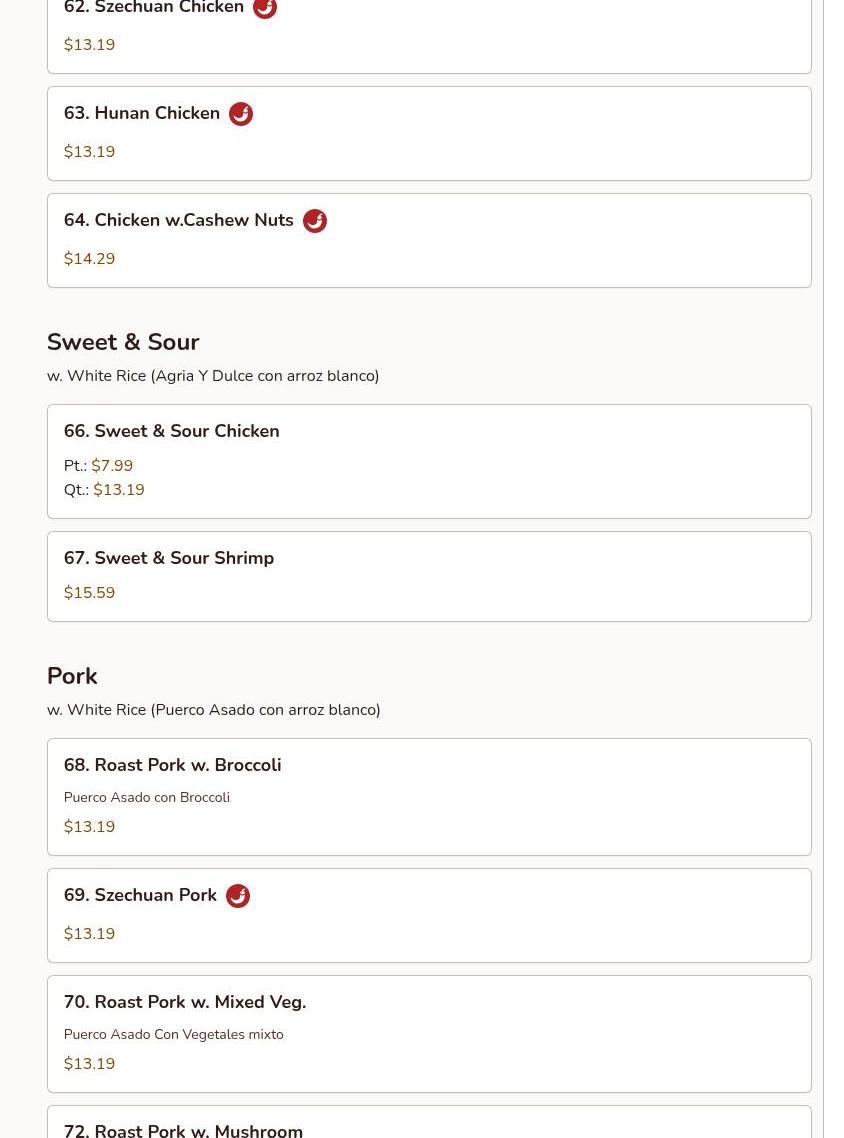
Task: Open 64. Chicken w.Cashew Nuts item
Action: [x=179, y=221]
